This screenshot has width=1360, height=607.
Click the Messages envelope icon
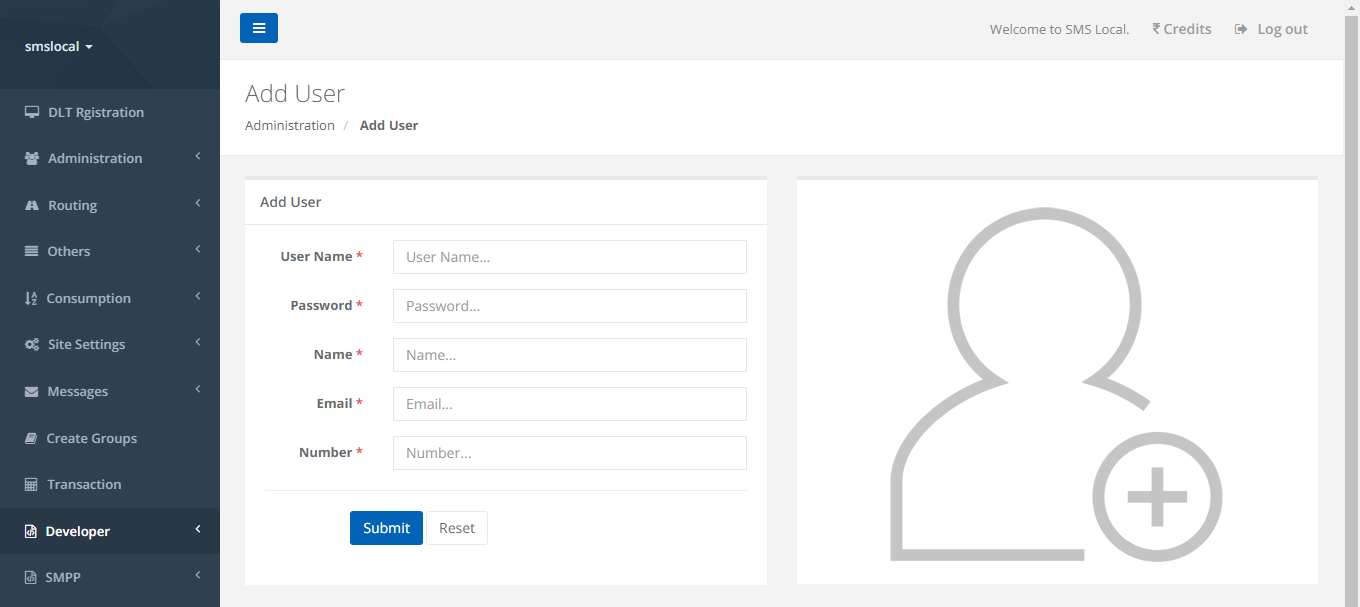[x=32, y=392]
